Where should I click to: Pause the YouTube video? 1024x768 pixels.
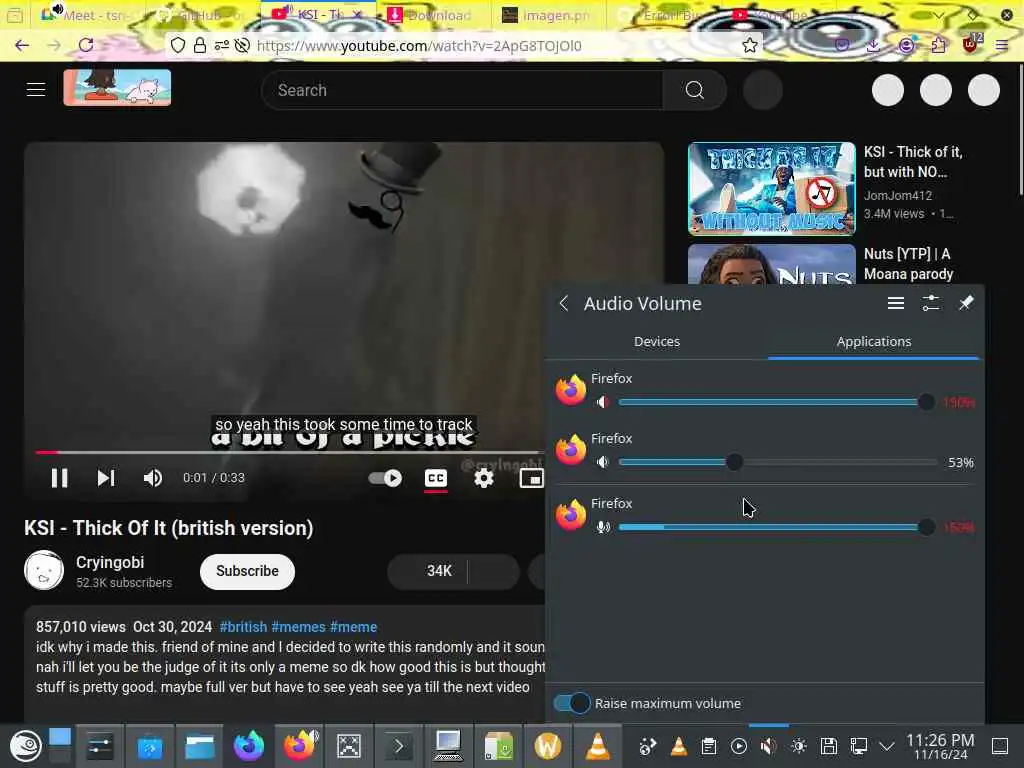pyautogui.click(x=59, y=478)
